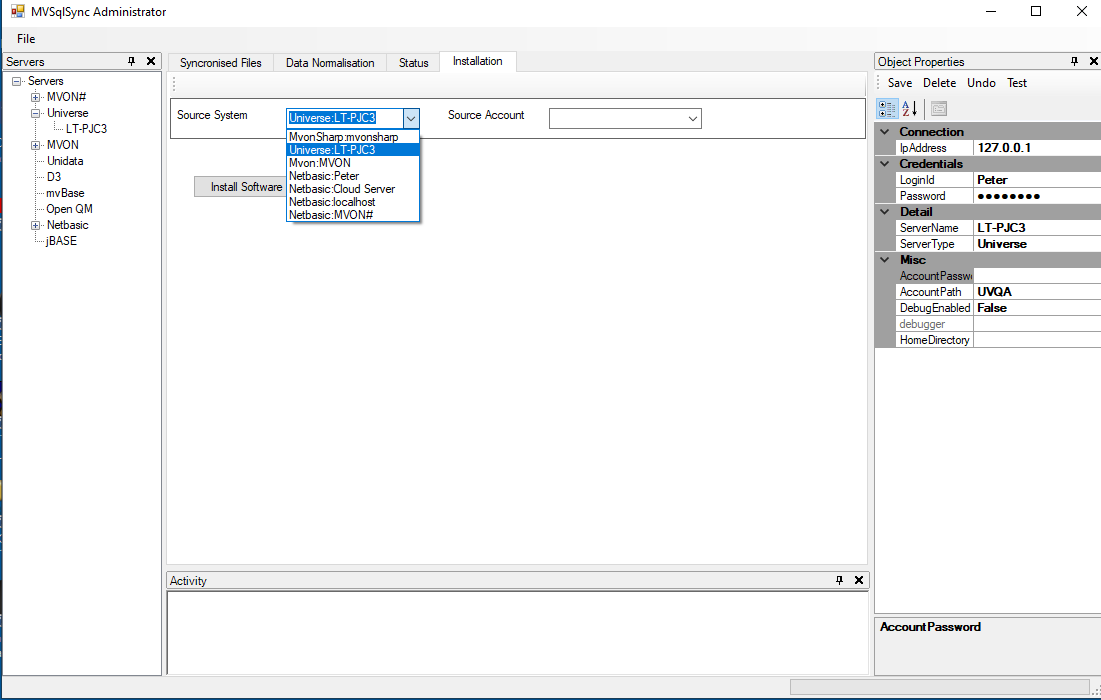The width and height of the screenshot is (1101, 700).
Task: Select mvBase in the Servers tree
Action: pos(65,193)
